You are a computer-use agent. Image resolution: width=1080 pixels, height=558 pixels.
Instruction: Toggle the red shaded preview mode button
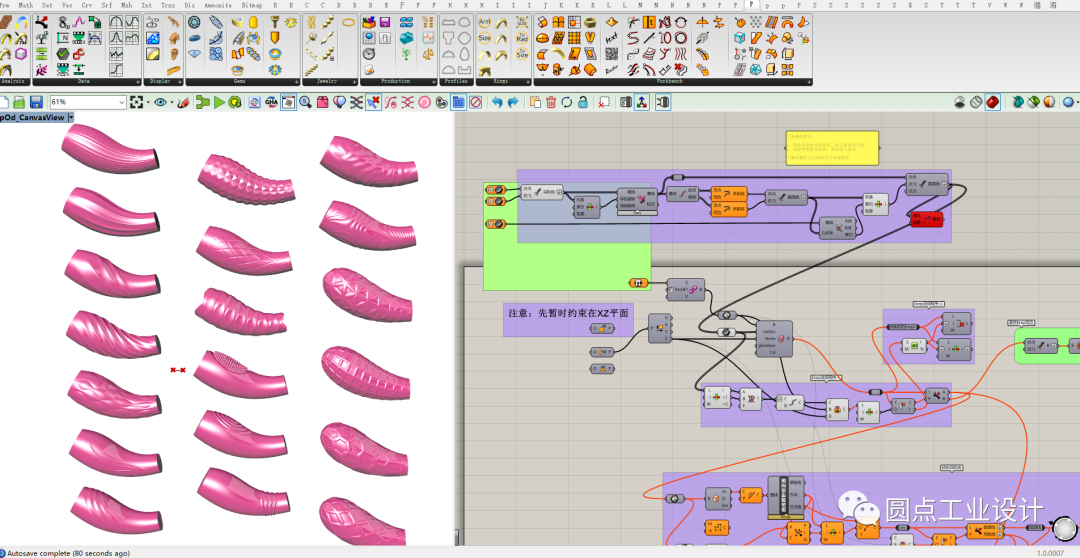coord(992,102)
